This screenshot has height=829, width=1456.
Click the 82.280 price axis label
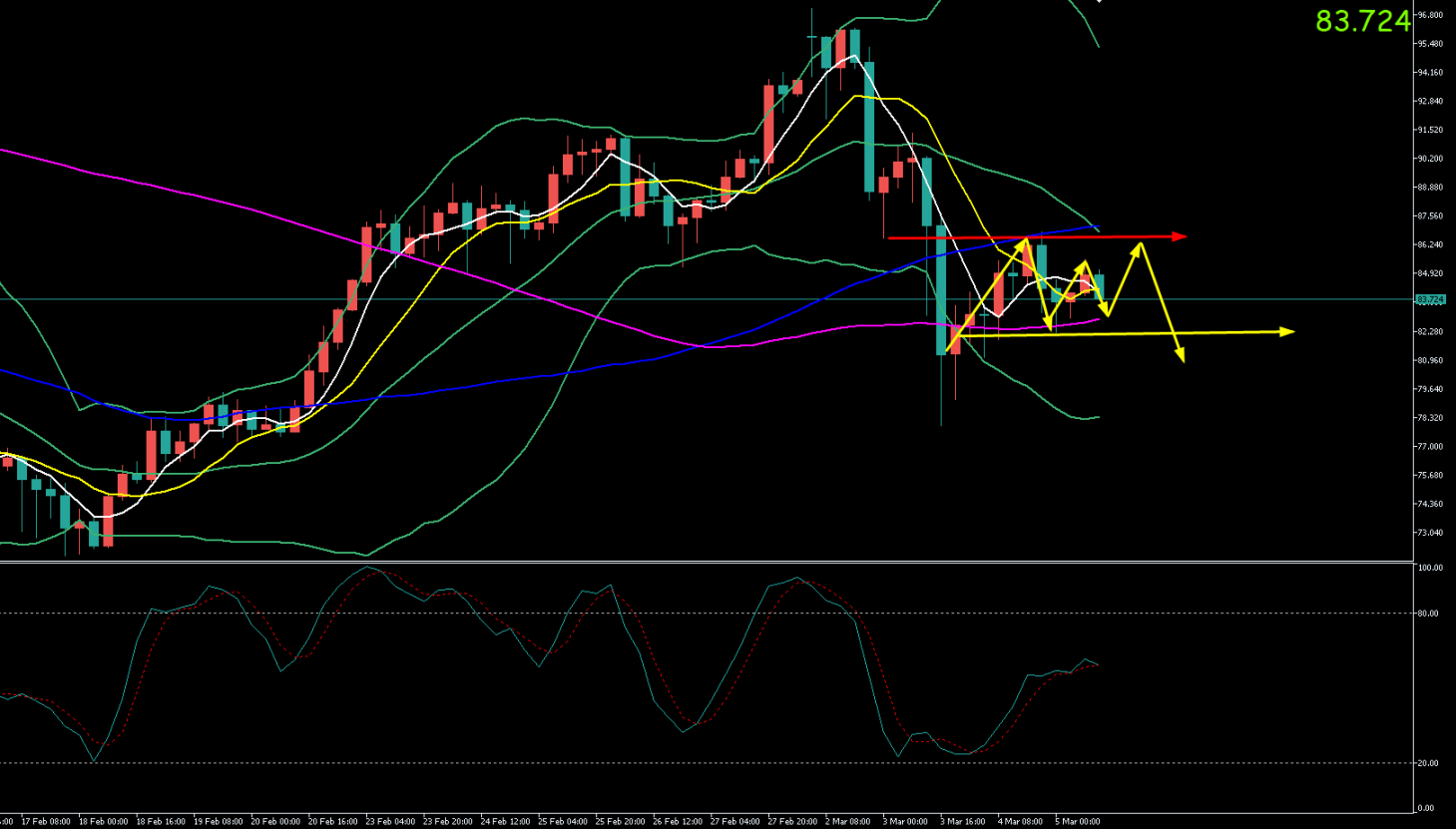[1430, 331]
